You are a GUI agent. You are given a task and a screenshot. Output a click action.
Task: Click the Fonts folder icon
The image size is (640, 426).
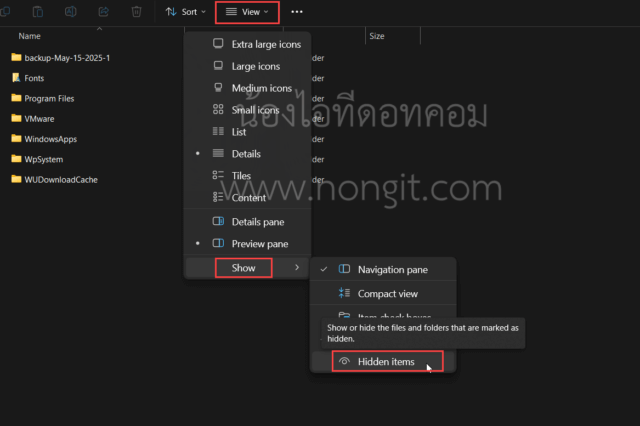16,78
